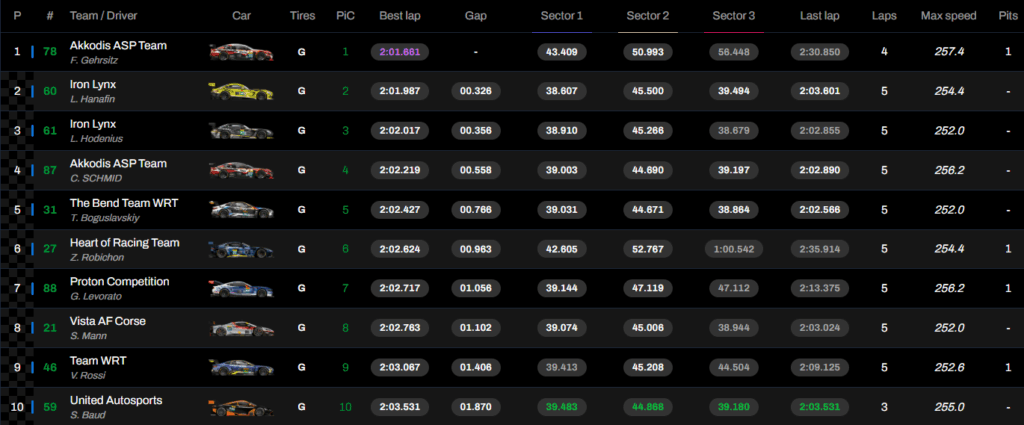Screen dimensions: 1024x425
Task: Click car number 59
Action: [50, 407]
